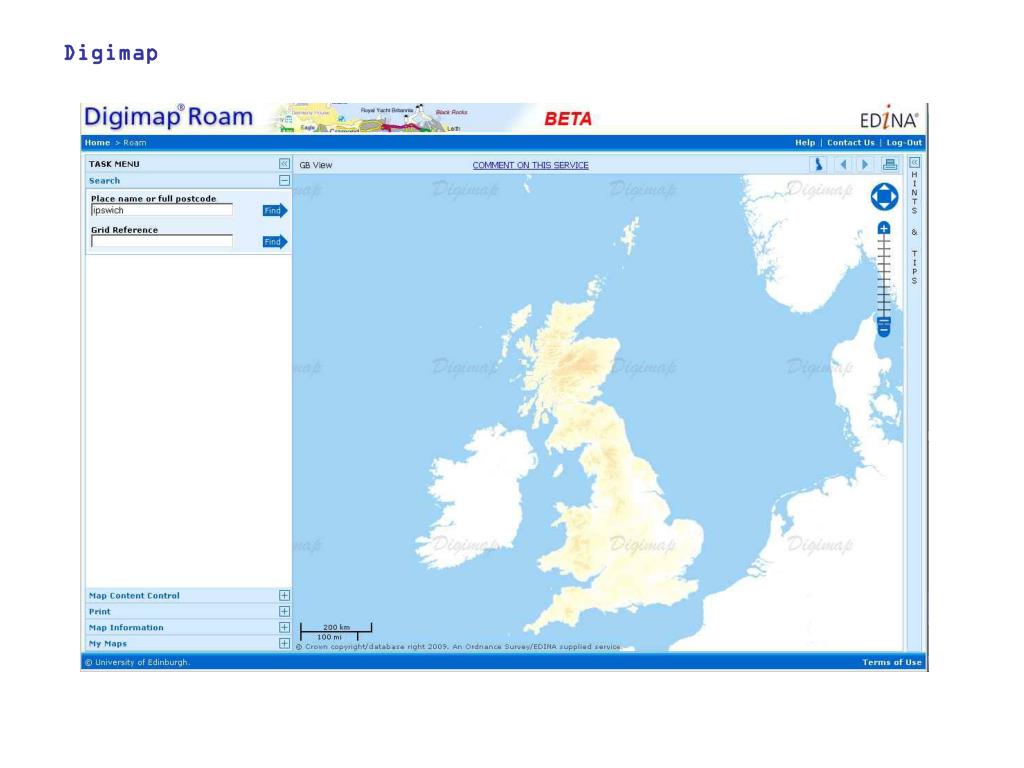Open the Contact Us link
1024x768 pixels.
[x=850, y=142]
